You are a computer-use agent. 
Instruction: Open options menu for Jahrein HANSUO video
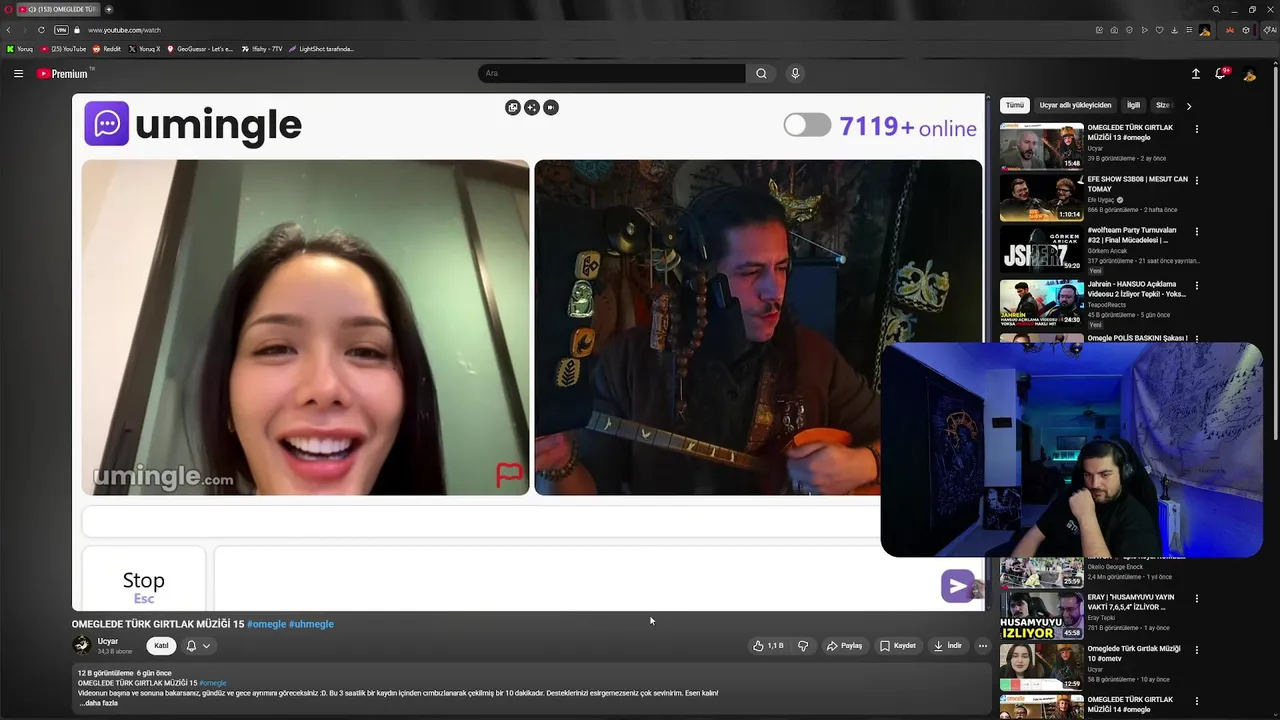pyautogui.click(x=1196, y=285)
